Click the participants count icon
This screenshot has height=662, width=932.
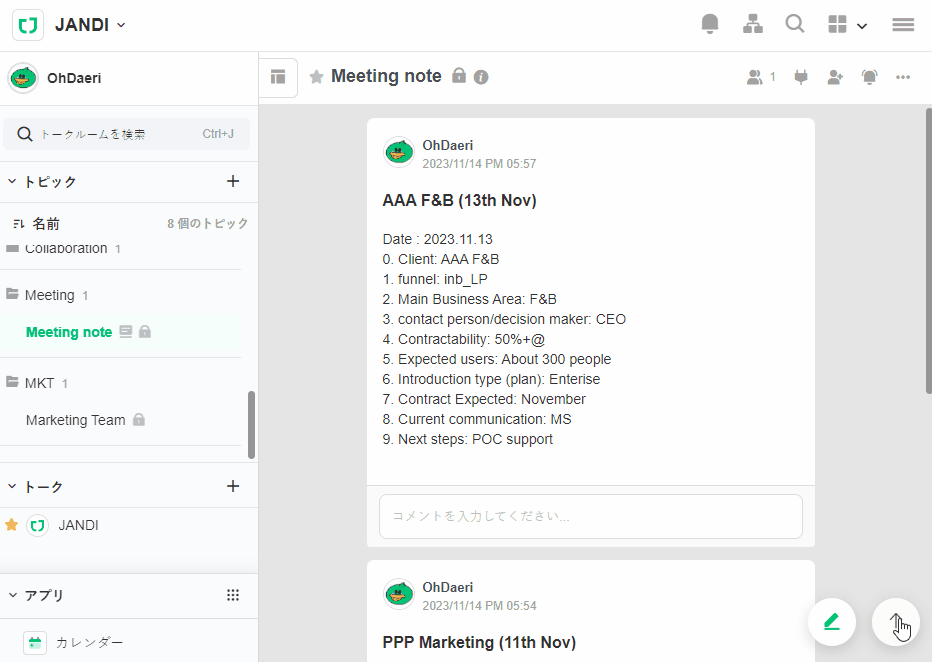[760, 77]
